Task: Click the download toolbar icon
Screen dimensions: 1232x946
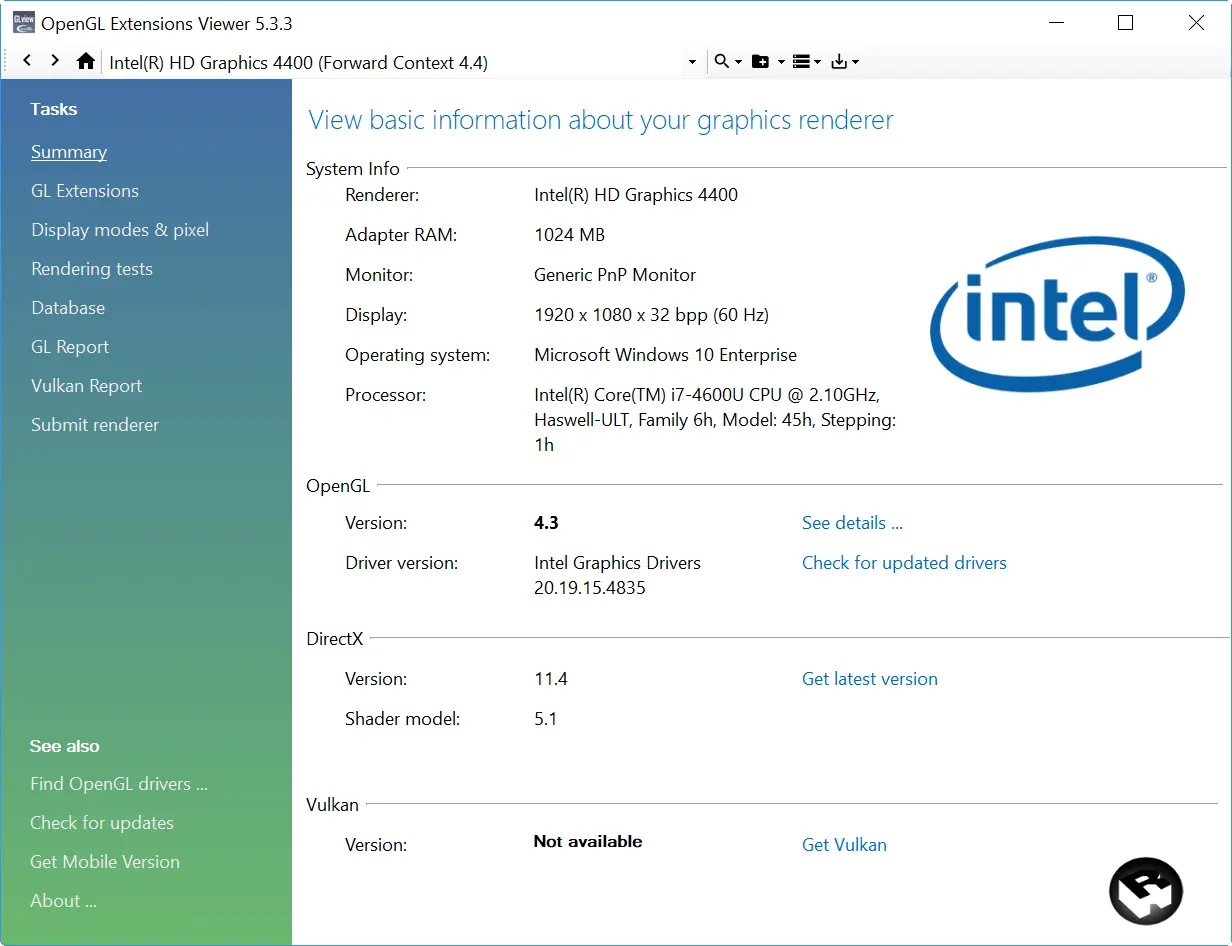Action: [839, 61]
